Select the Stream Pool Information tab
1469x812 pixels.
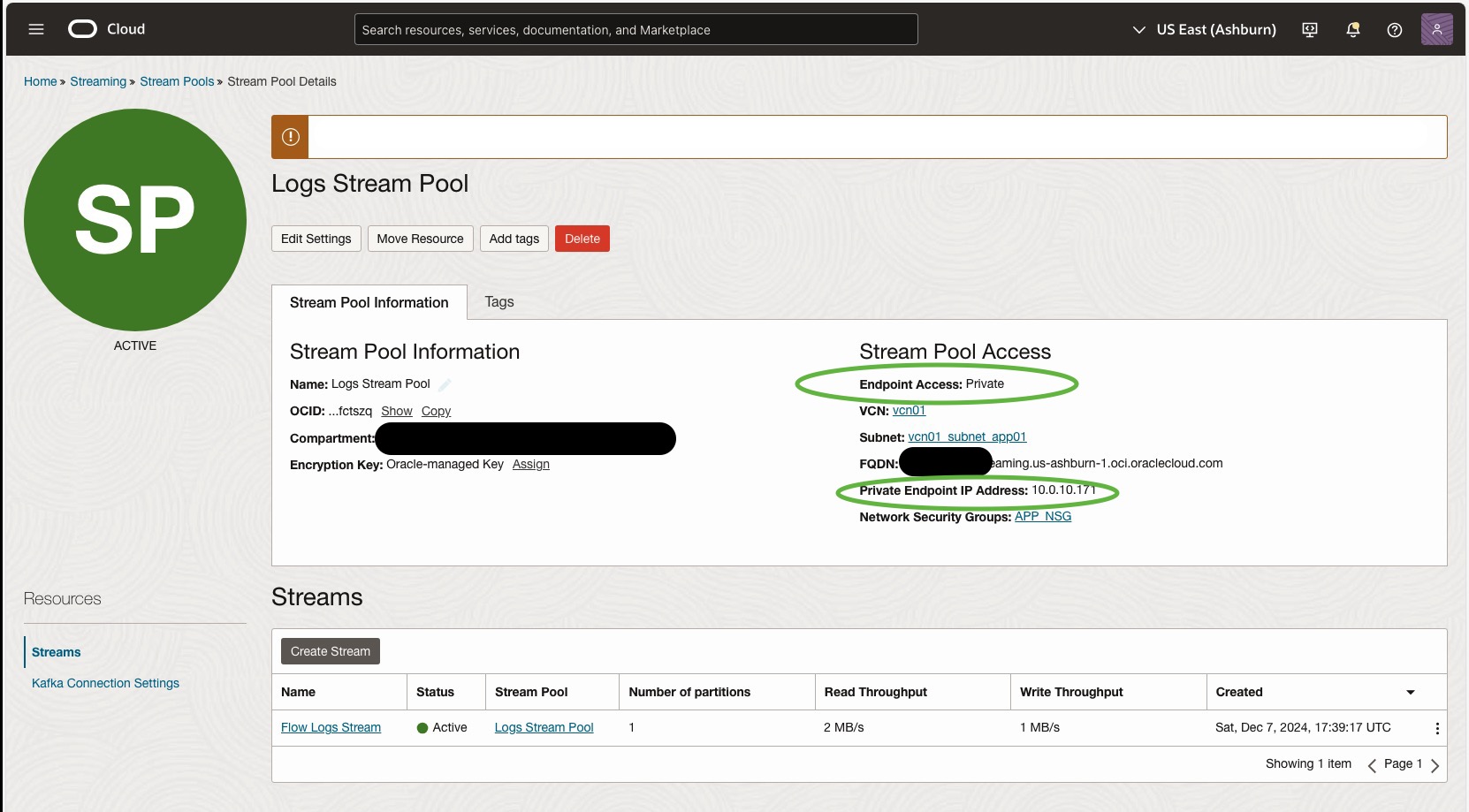point(369,302)
